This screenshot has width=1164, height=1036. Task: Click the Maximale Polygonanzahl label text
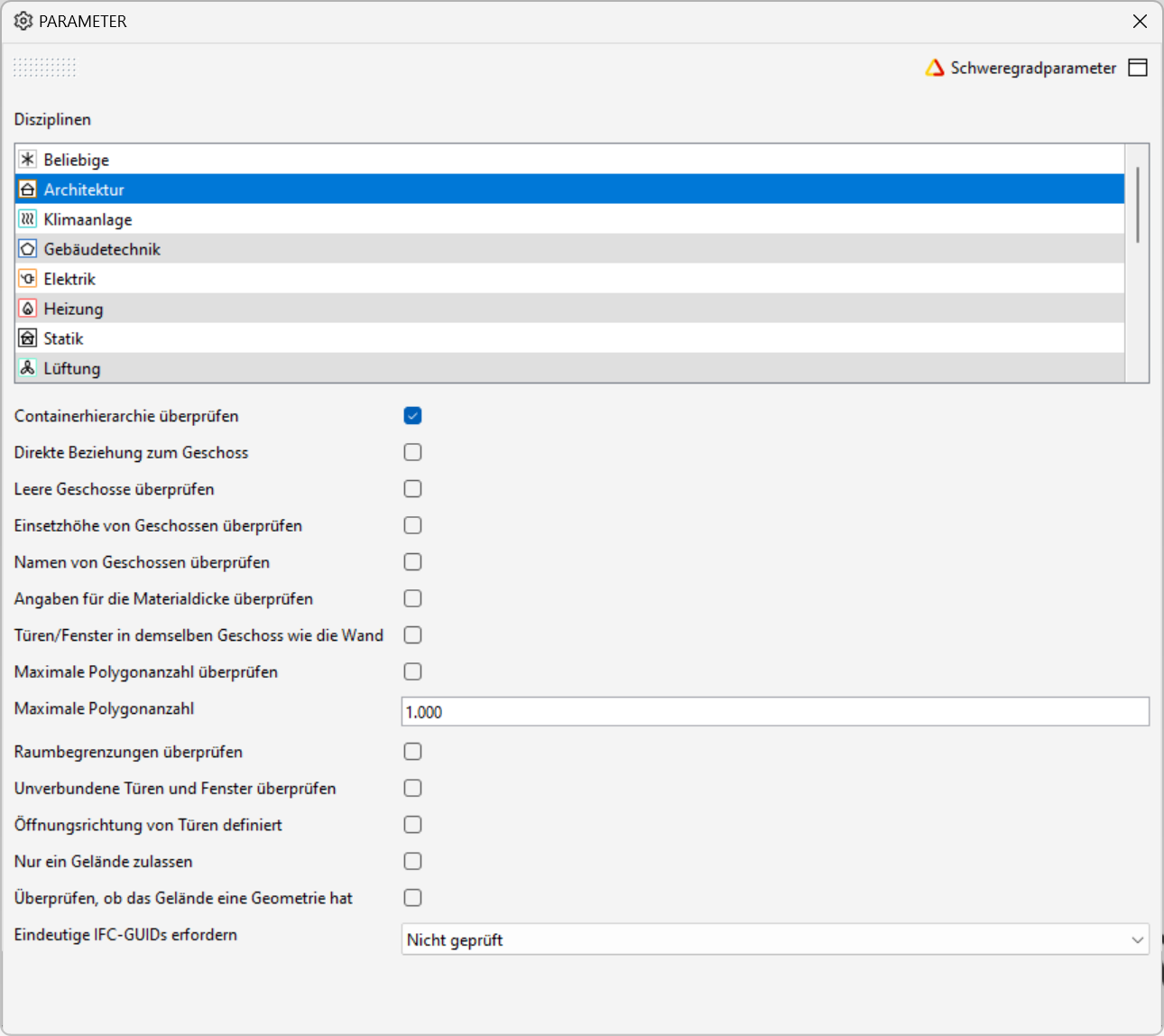[104, 709]
